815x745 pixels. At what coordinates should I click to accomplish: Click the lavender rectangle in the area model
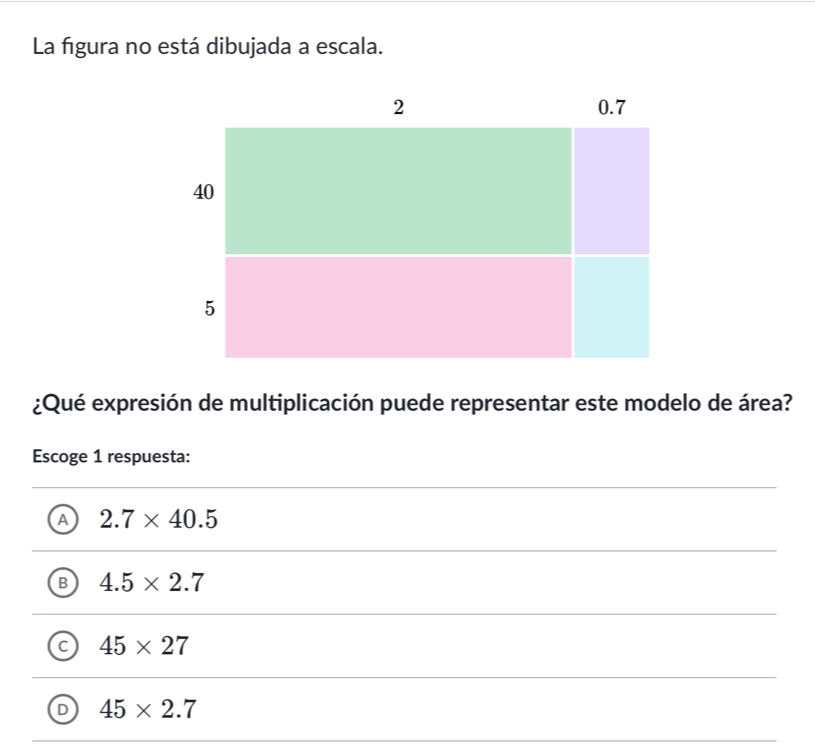coord(611,190)
